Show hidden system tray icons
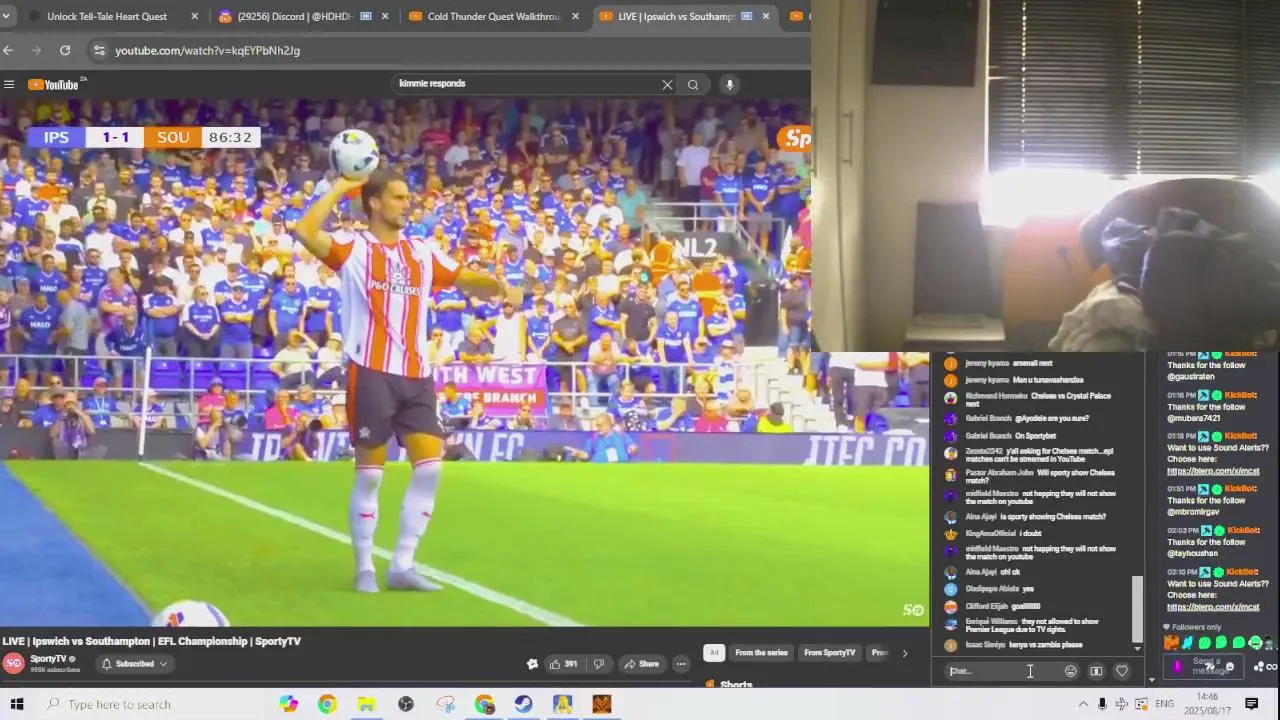 click(1083, 704)
